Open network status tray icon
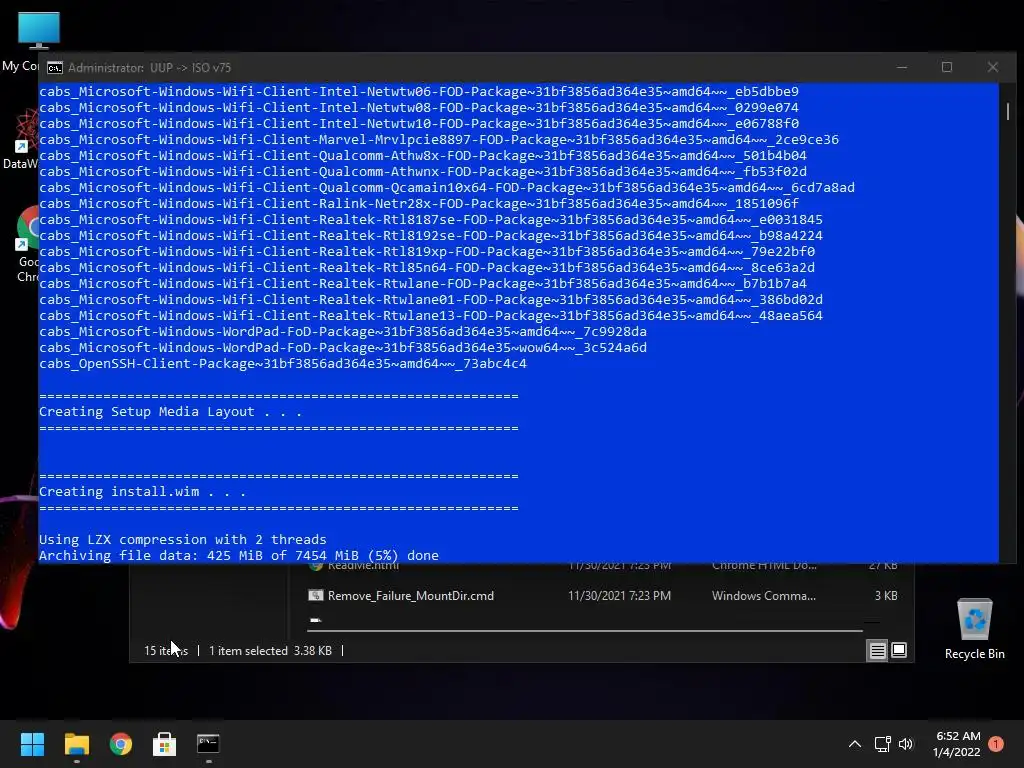This screenshot has height=768, width=1024. 882,744
